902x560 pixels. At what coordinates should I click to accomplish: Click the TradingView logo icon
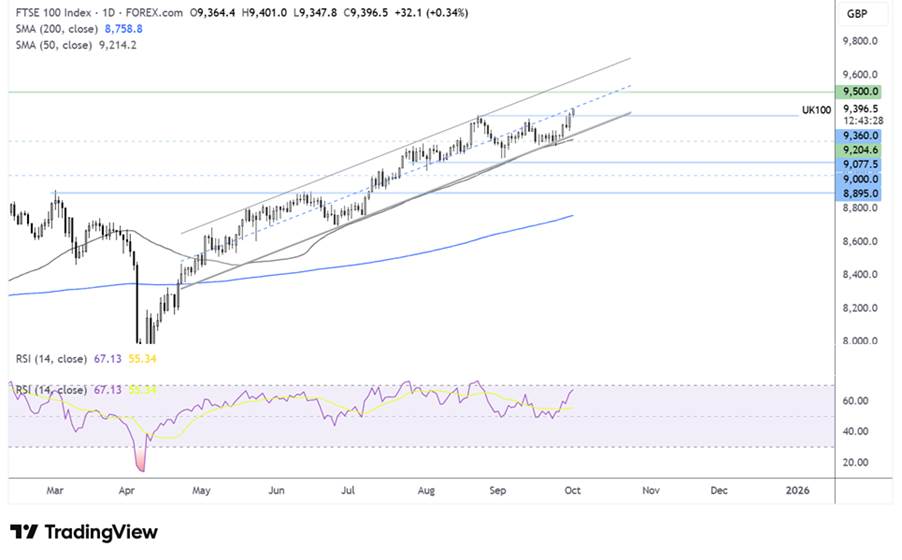pos(24,532)
